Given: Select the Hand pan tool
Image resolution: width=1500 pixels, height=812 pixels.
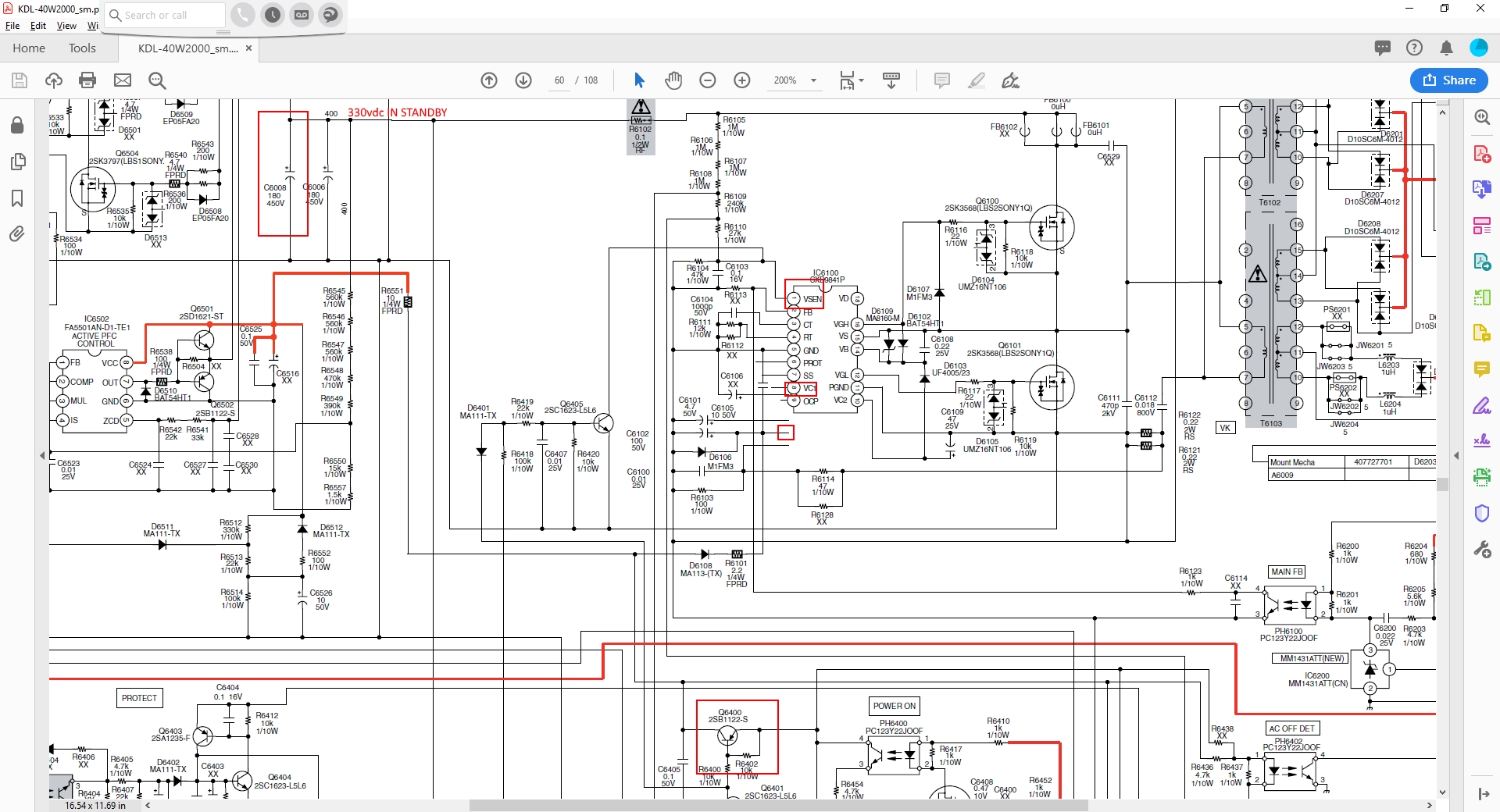Looking at the screenshot, I should click(673, 80).
